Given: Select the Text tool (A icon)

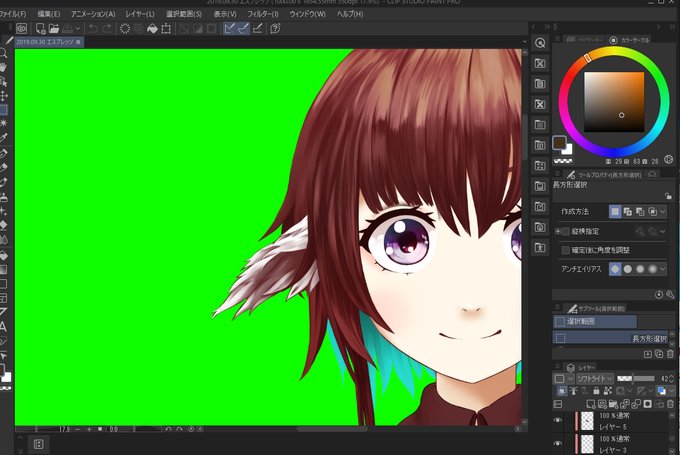Looking at the screenshot, I should click(3, 326).
